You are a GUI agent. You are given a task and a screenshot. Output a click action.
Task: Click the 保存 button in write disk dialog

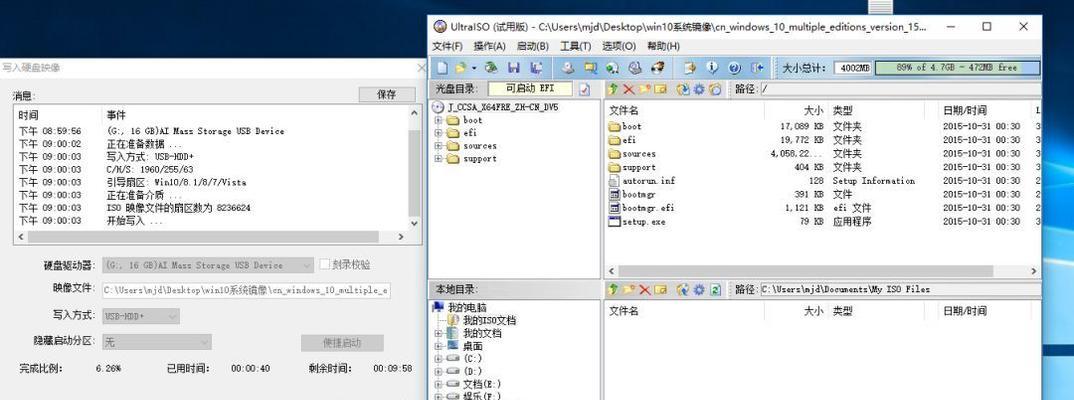coord(387,95)
